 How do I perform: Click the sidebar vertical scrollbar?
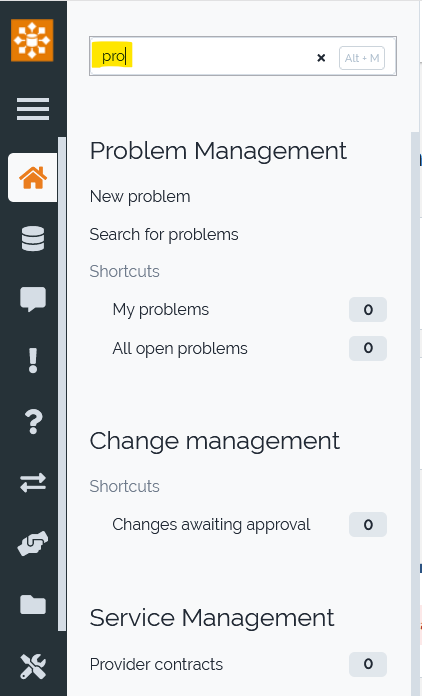[x=62, y=384]
